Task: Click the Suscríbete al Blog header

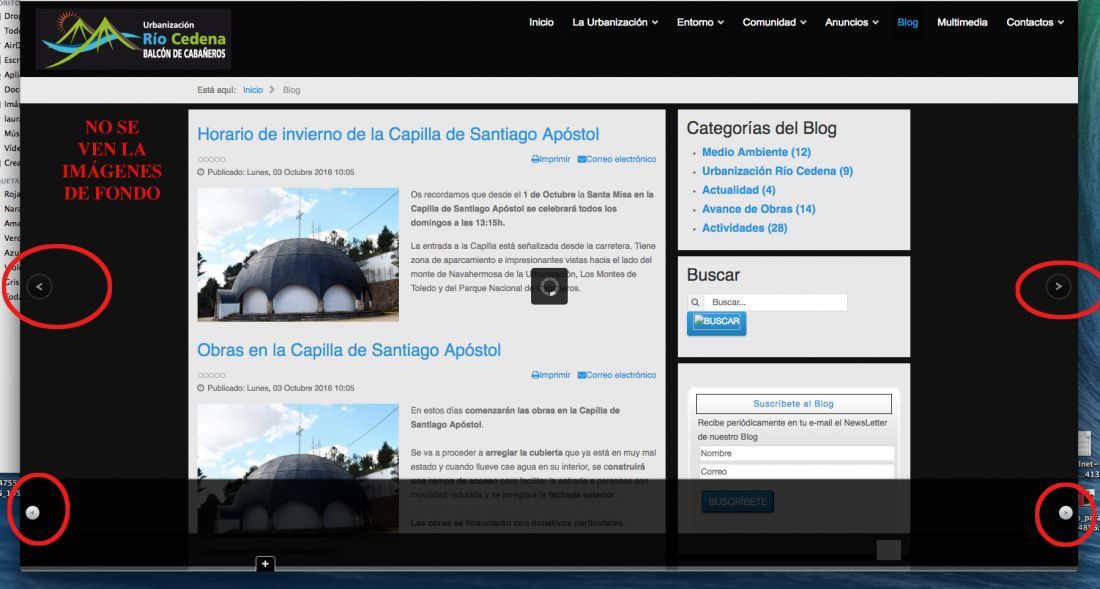Action: pyautogui.click(x=793, y=404)
